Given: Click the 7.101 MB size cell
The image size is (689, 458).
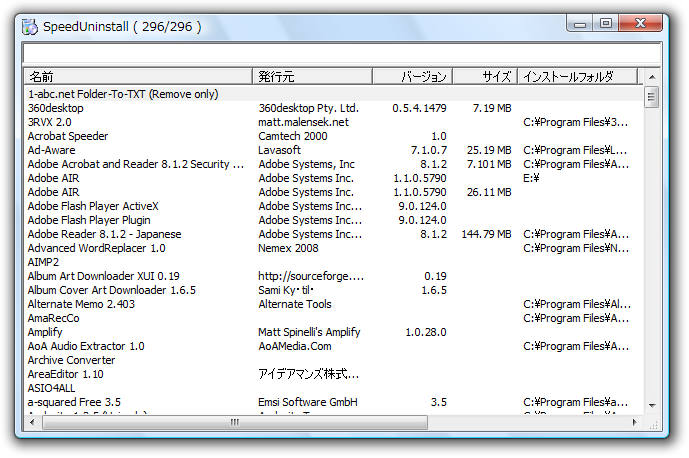Looking at the screenshot, I should point(489,164).
